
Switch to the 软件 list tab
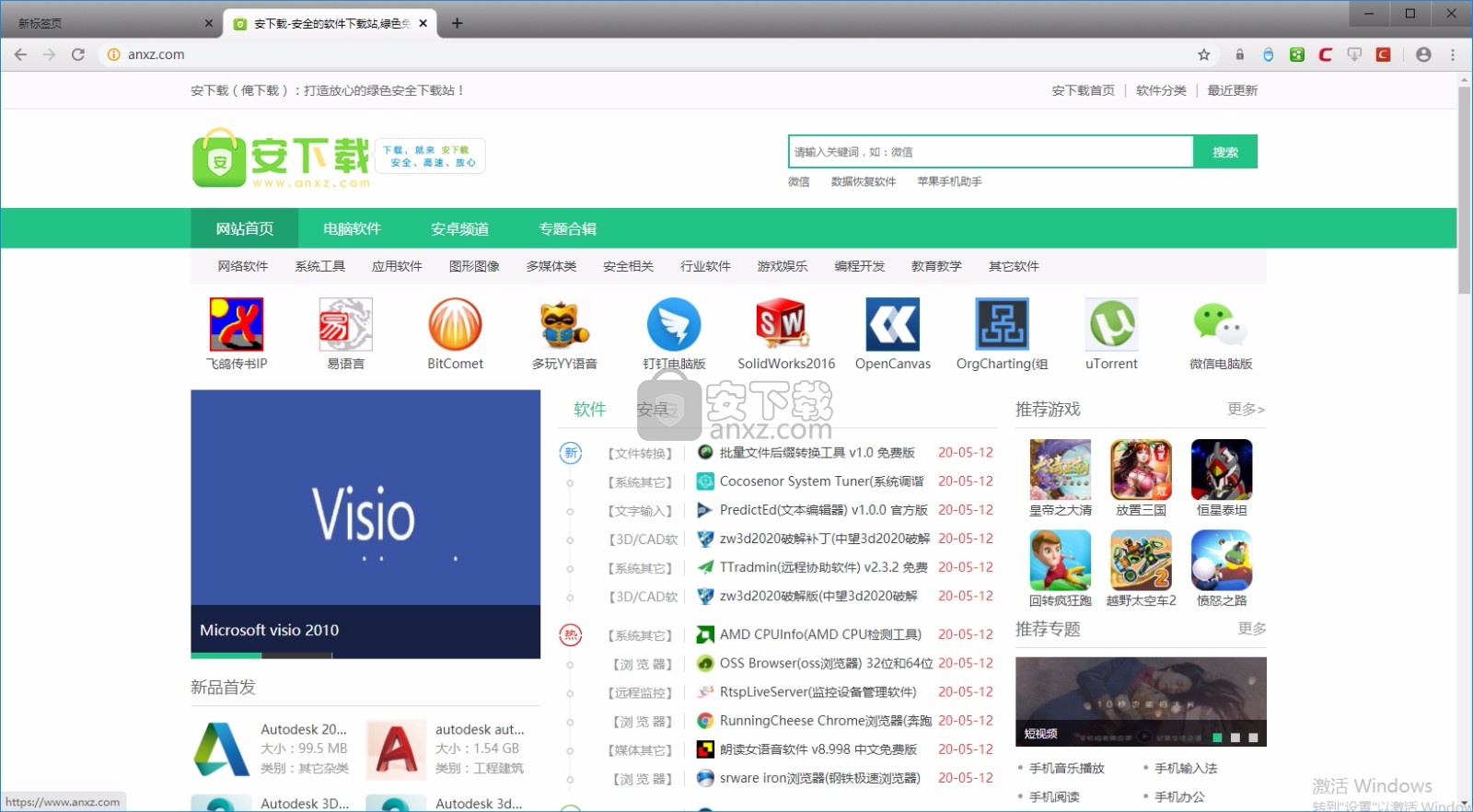589,409
